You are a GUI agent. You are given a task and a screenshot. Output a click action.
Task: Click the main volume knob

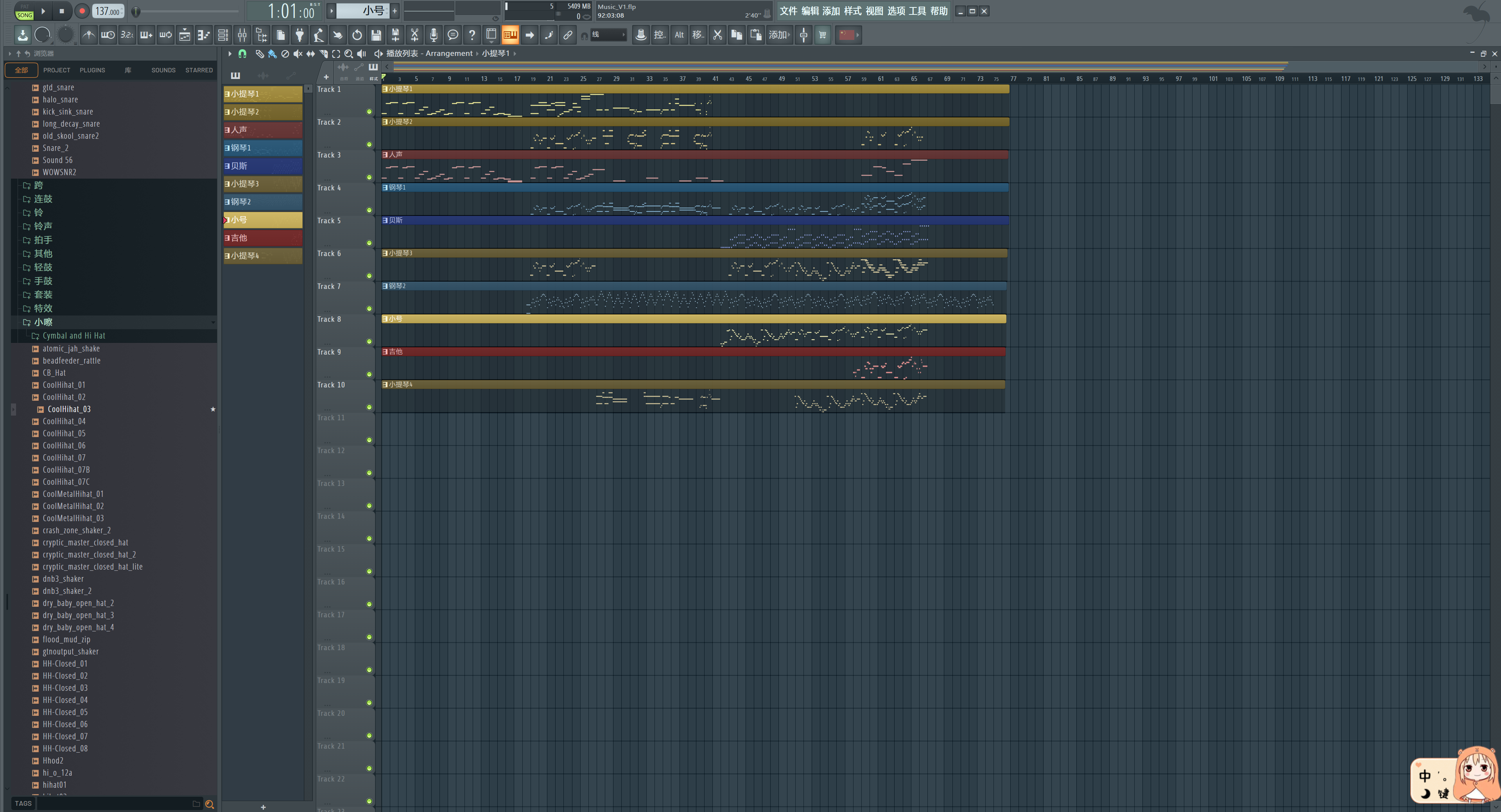pyautogui.click(x=42, y=35)
